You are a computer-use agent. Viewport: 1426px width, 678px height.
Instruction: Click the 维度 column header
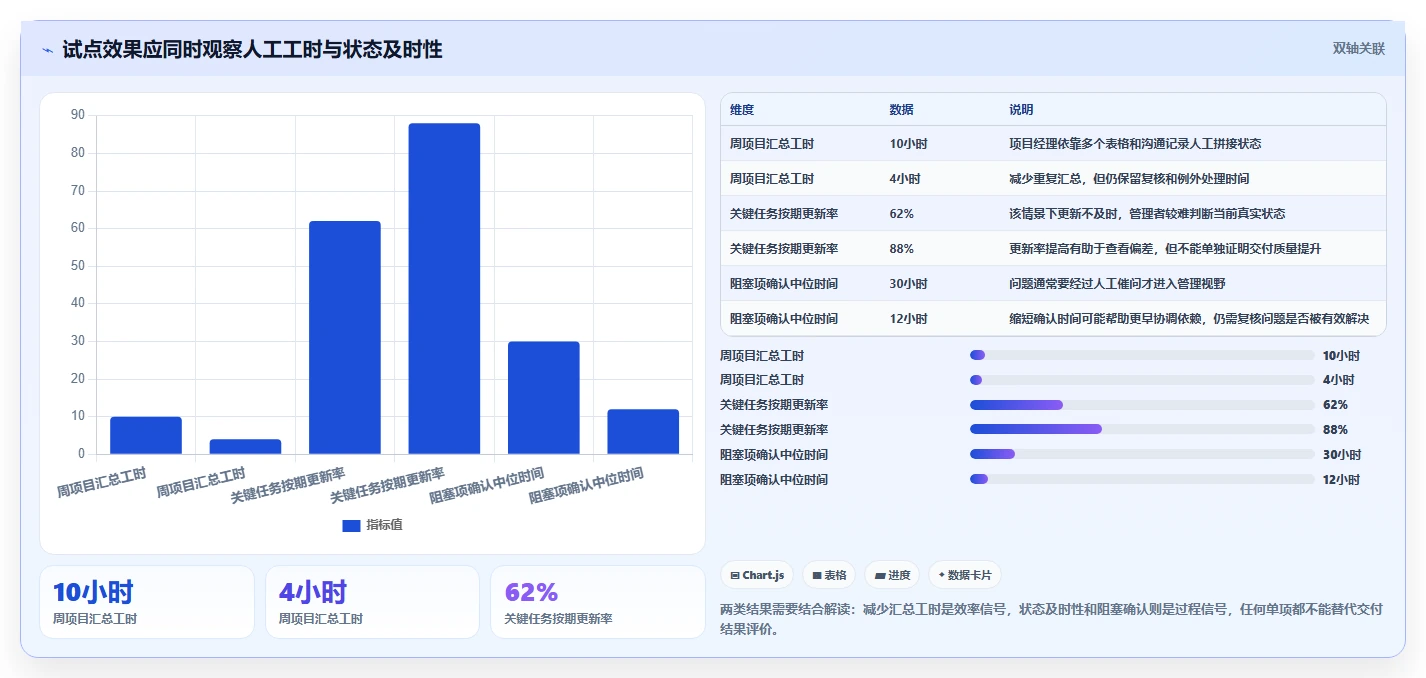[x=742, y=109]
